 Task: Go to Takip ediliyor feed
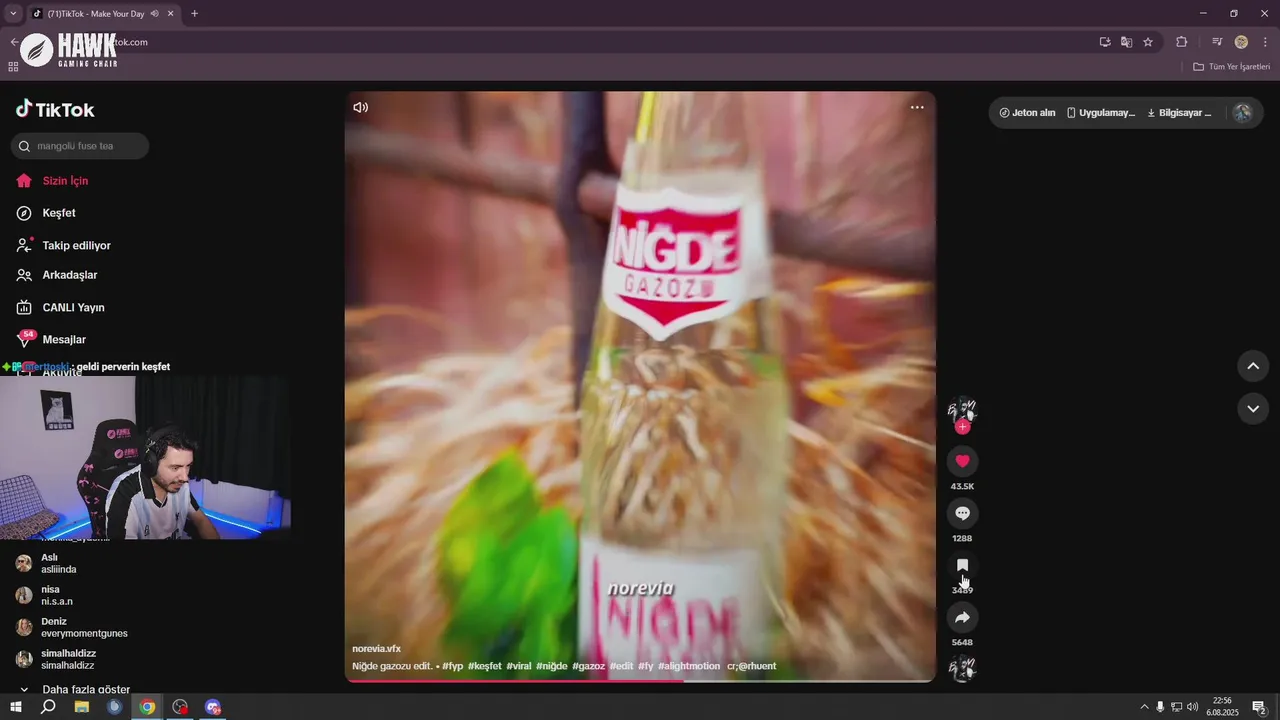click(76, 245)
